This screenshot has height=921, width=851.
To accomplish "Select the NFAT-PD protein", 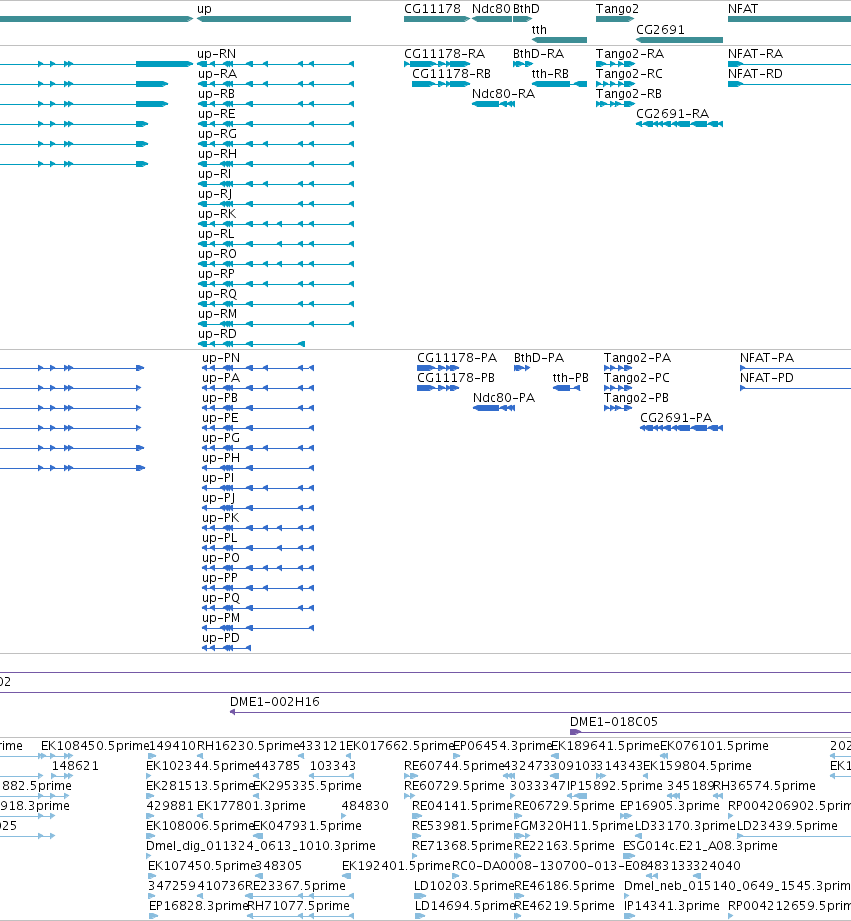I will 795,388.
